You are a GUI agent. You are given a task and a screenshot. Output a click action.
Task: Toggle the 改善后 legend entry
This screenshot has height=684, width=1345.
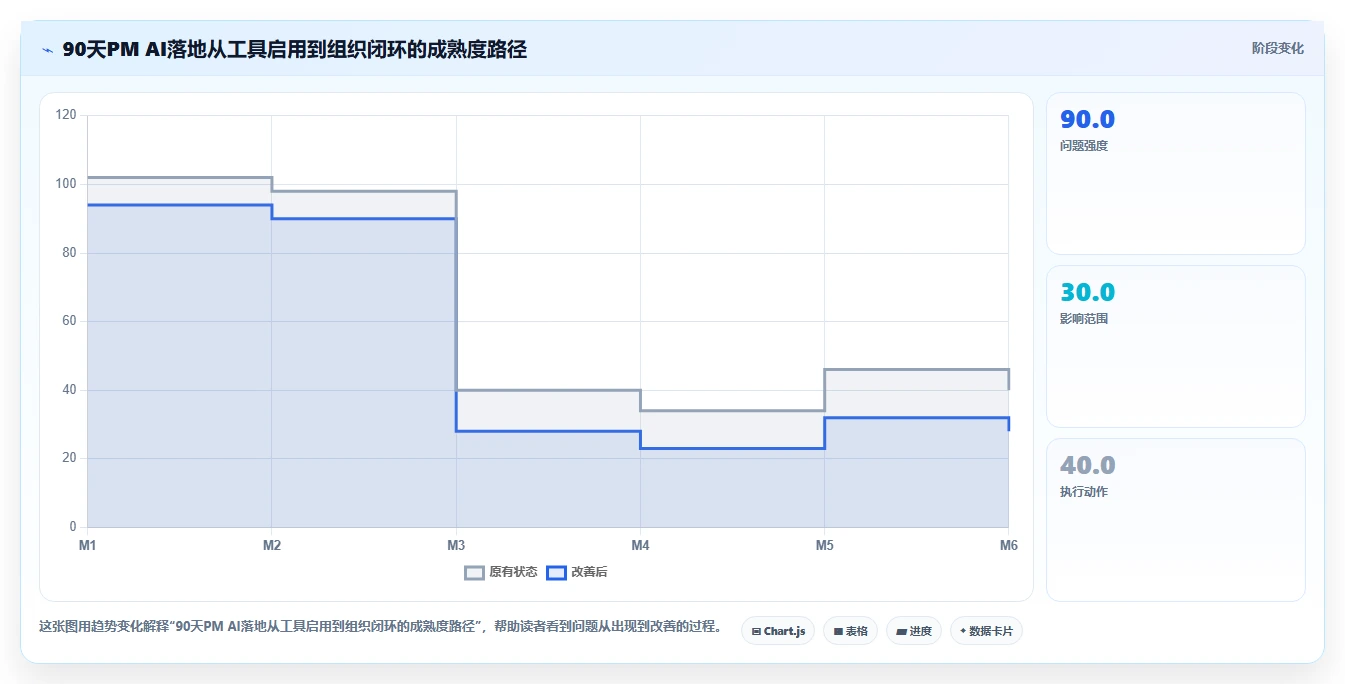tap(577, 572)
